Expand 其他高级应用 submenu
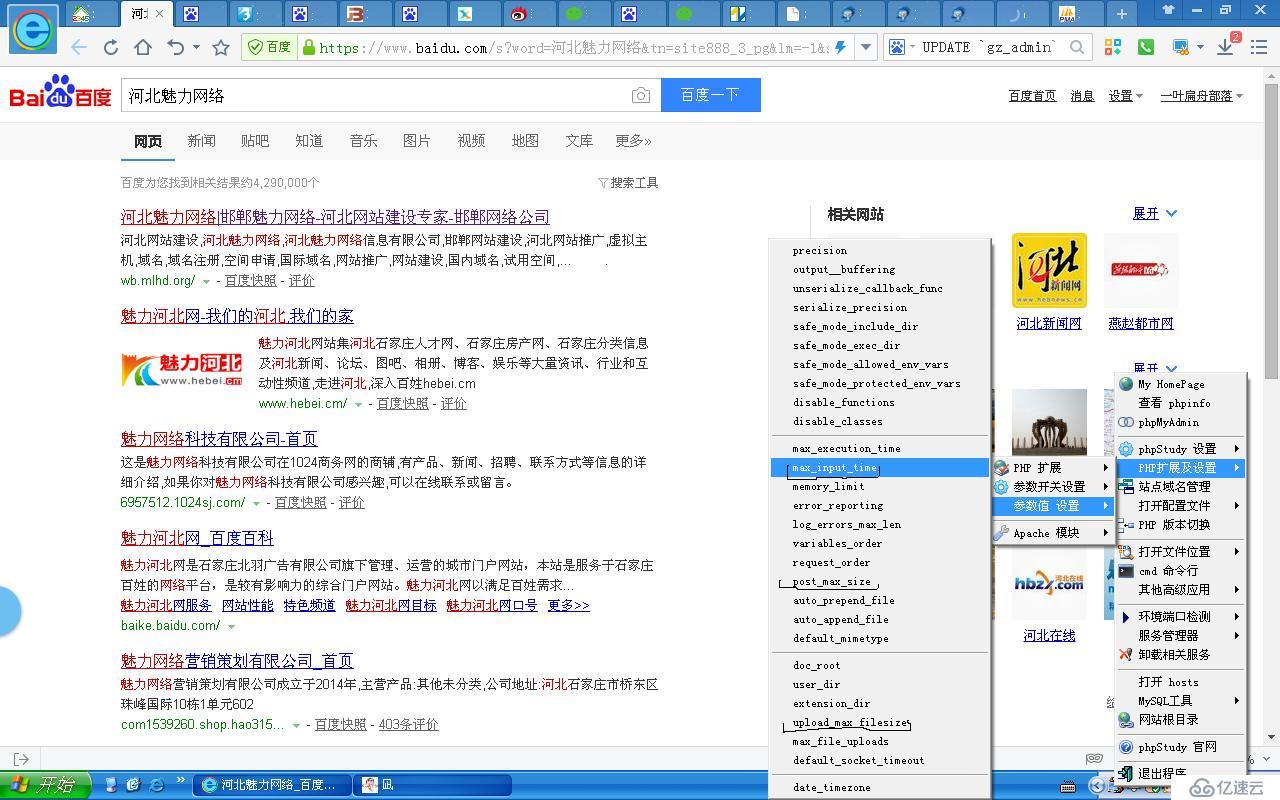 (1180, 590)
